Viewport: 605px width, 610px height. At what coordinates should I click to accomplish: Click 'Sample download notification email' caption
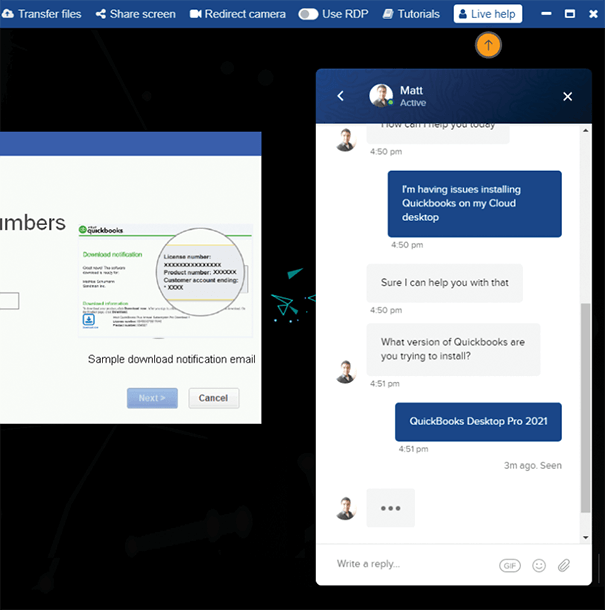(172, 359)
